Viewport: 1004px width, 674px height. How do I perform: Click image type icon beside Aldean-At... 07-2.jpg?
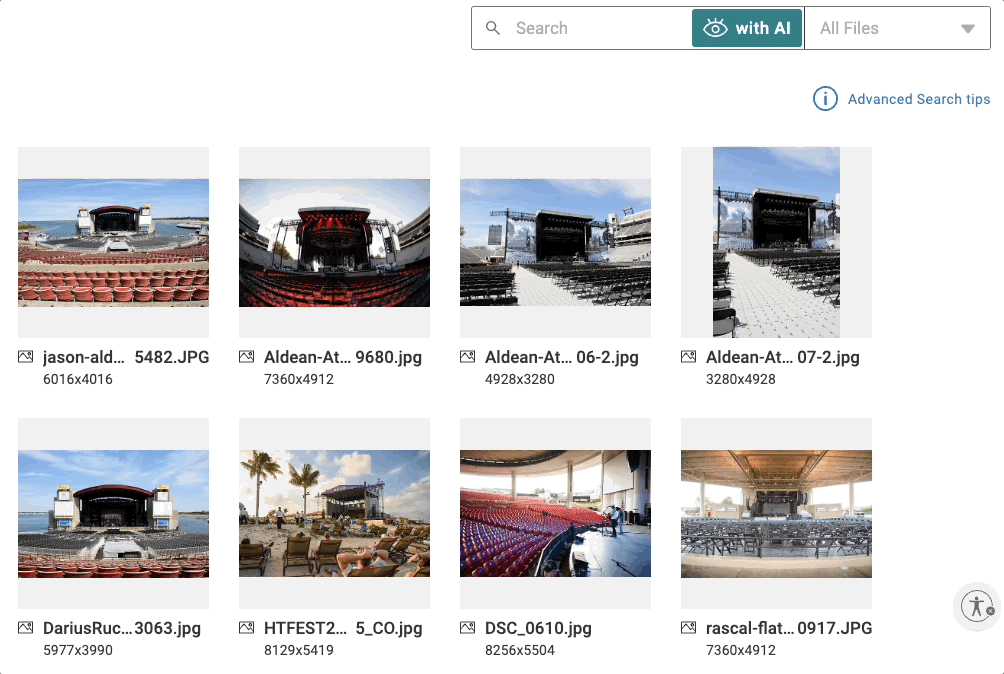pos(688,357)
